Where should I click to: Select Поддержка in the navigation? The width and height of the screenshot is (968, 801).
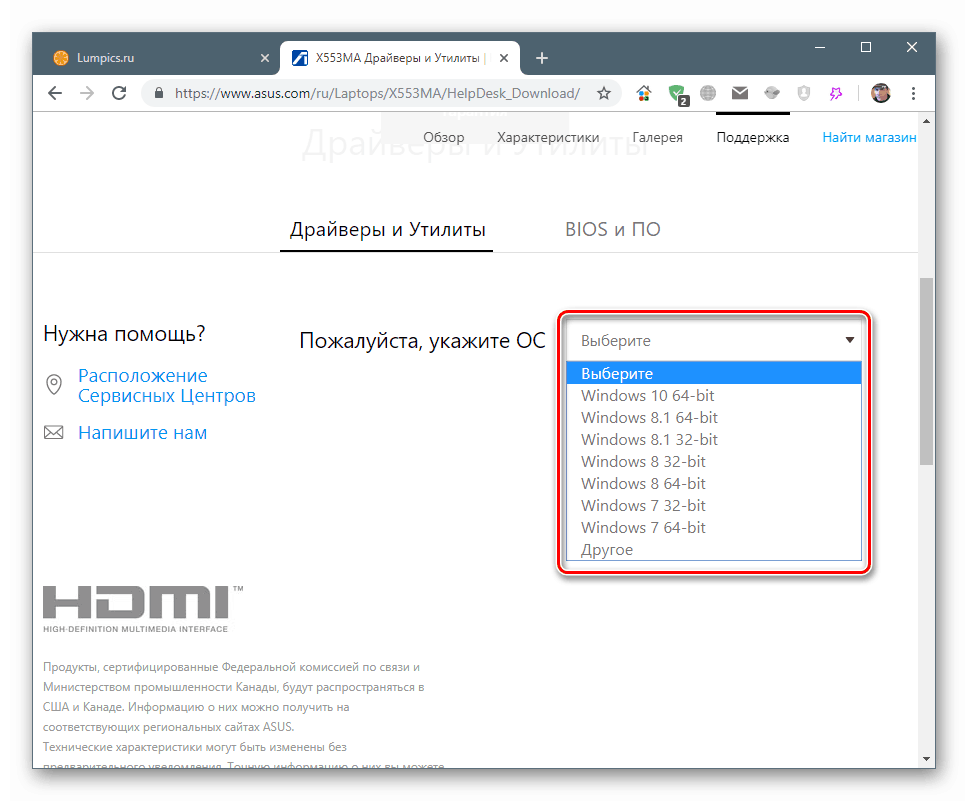(753, 138)
